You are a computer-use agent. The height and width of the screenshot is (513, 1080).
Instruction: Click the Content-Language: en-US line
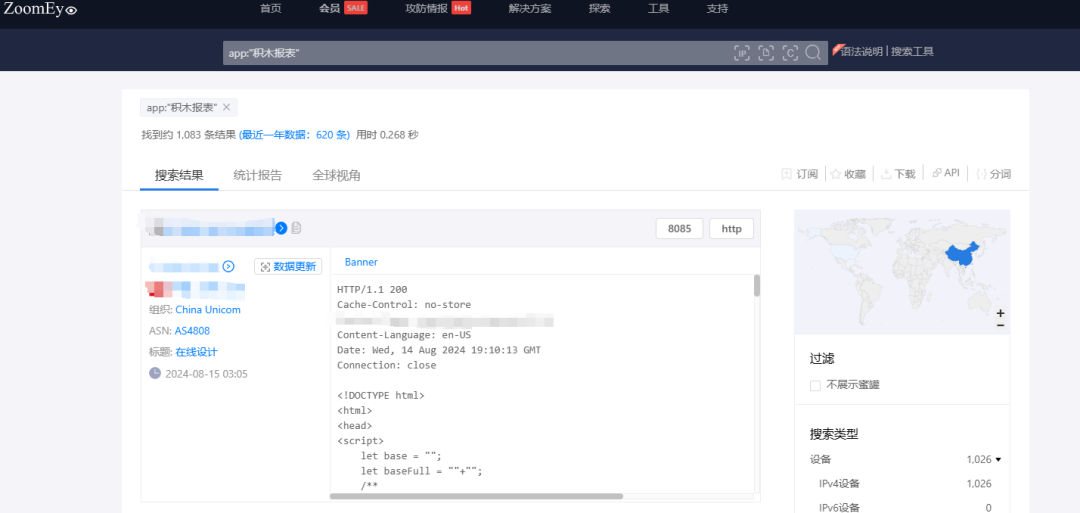point(404,335)
